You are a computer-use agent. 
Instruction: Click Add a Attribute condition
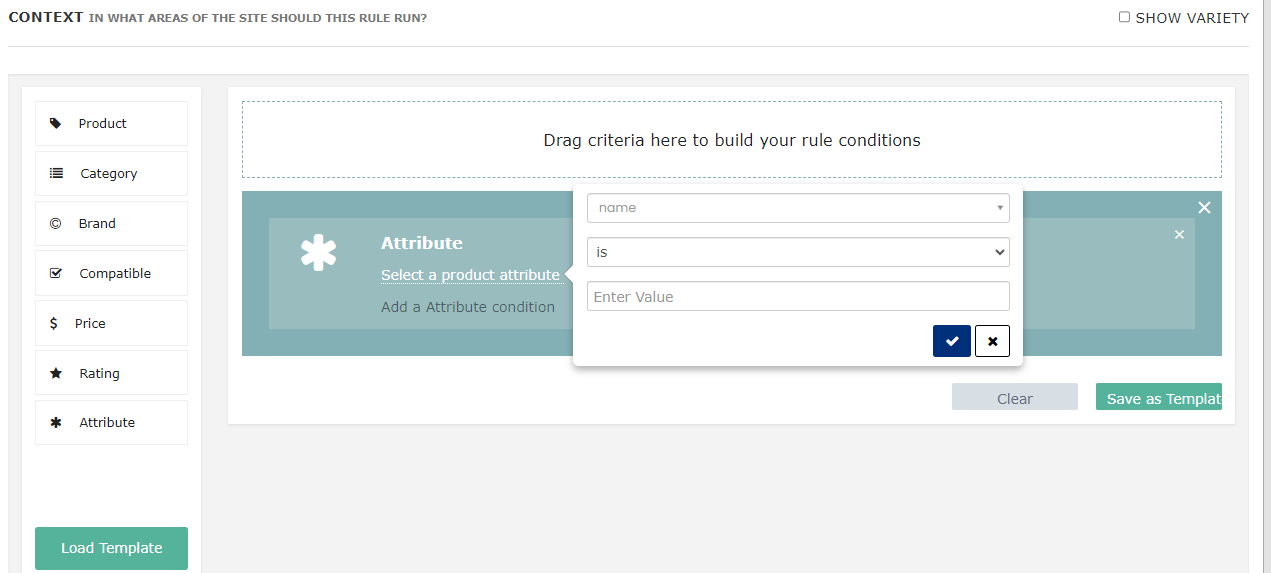[468, 307]
